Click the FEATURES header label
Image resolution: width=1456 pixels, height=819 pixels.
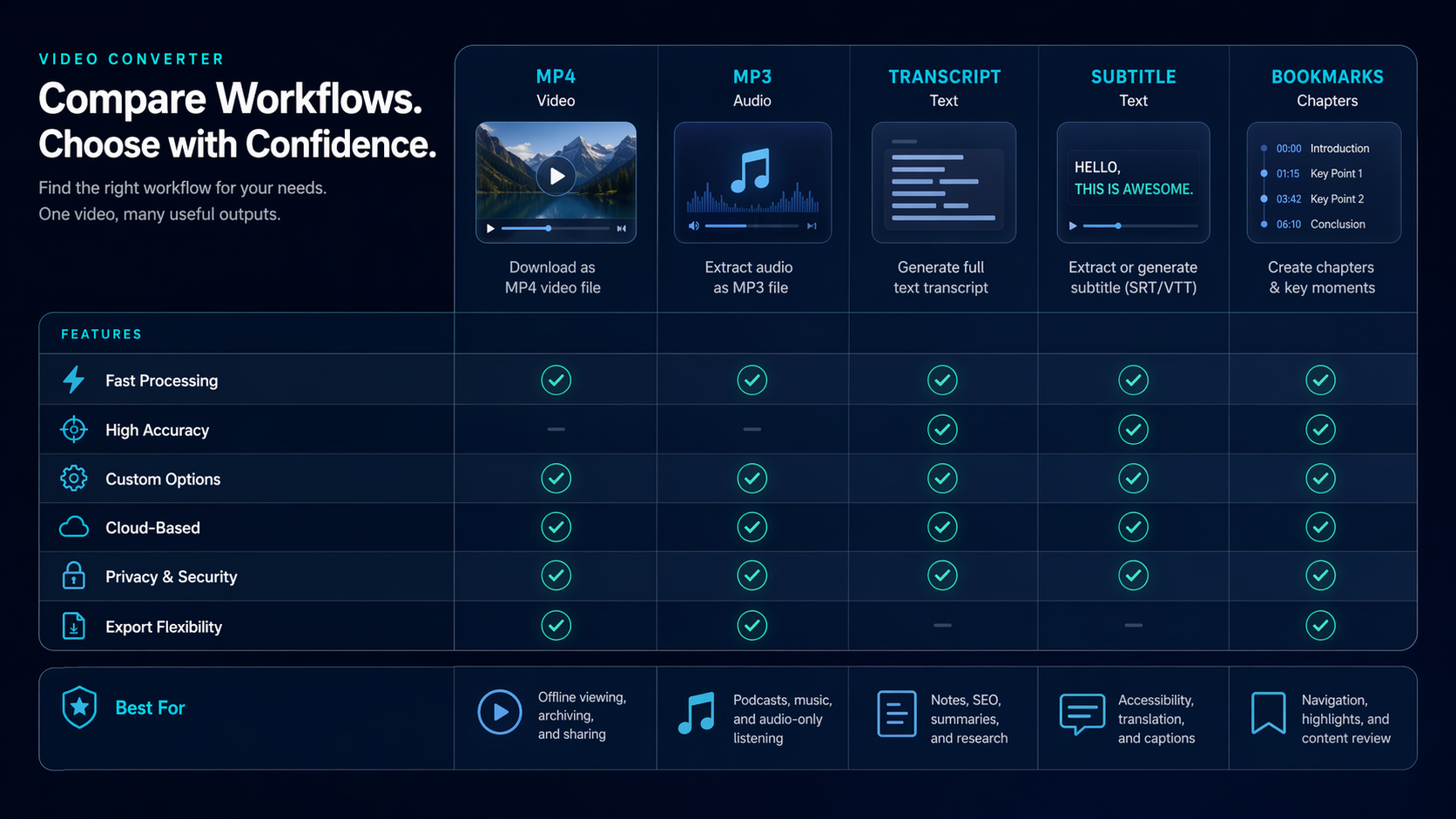pyautogui.click(x=102, y=334)
